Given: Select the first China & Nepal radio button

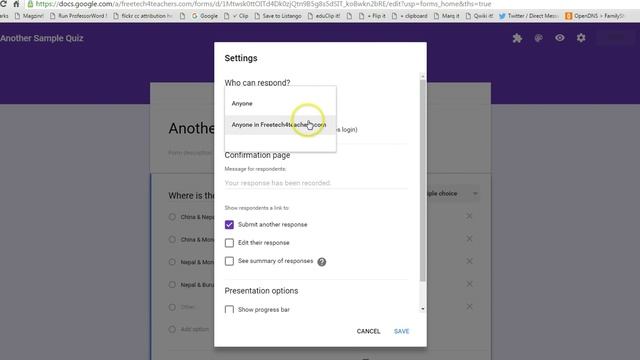Looking at the screenshot, I should point(172,217).
